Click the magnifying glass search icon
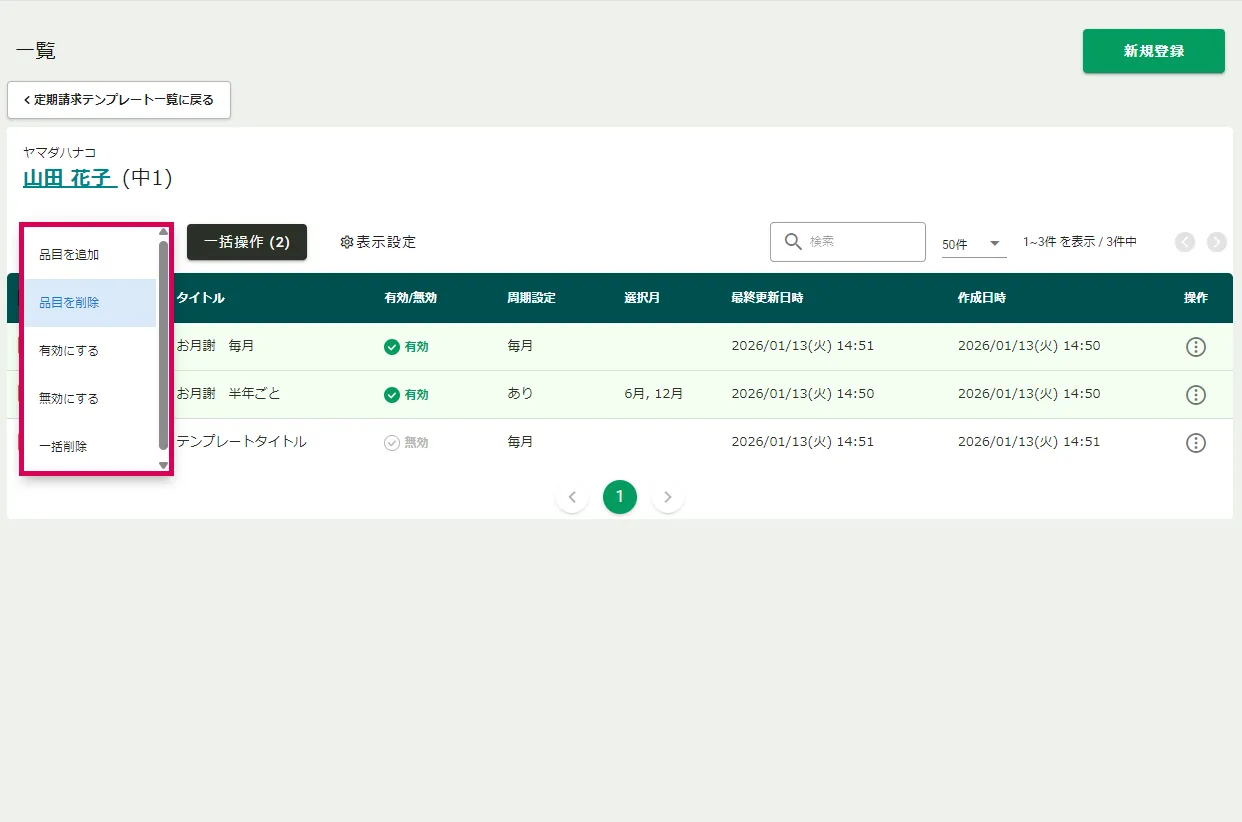The image size is (1242, 822). pos(793,242)
